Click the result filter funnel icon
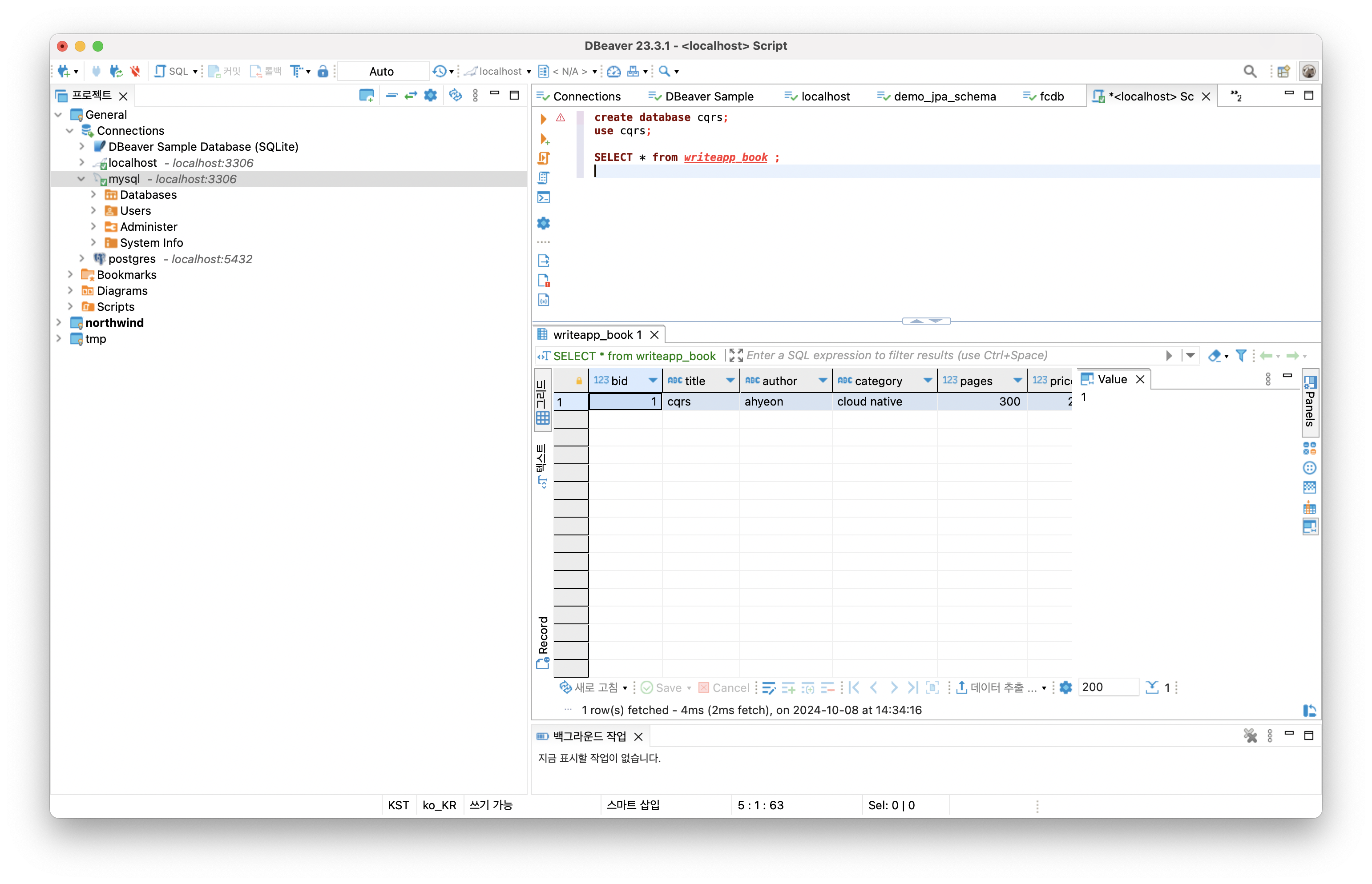The height and width of the screenshot is (884, 1372). [x=1240, y=356]
